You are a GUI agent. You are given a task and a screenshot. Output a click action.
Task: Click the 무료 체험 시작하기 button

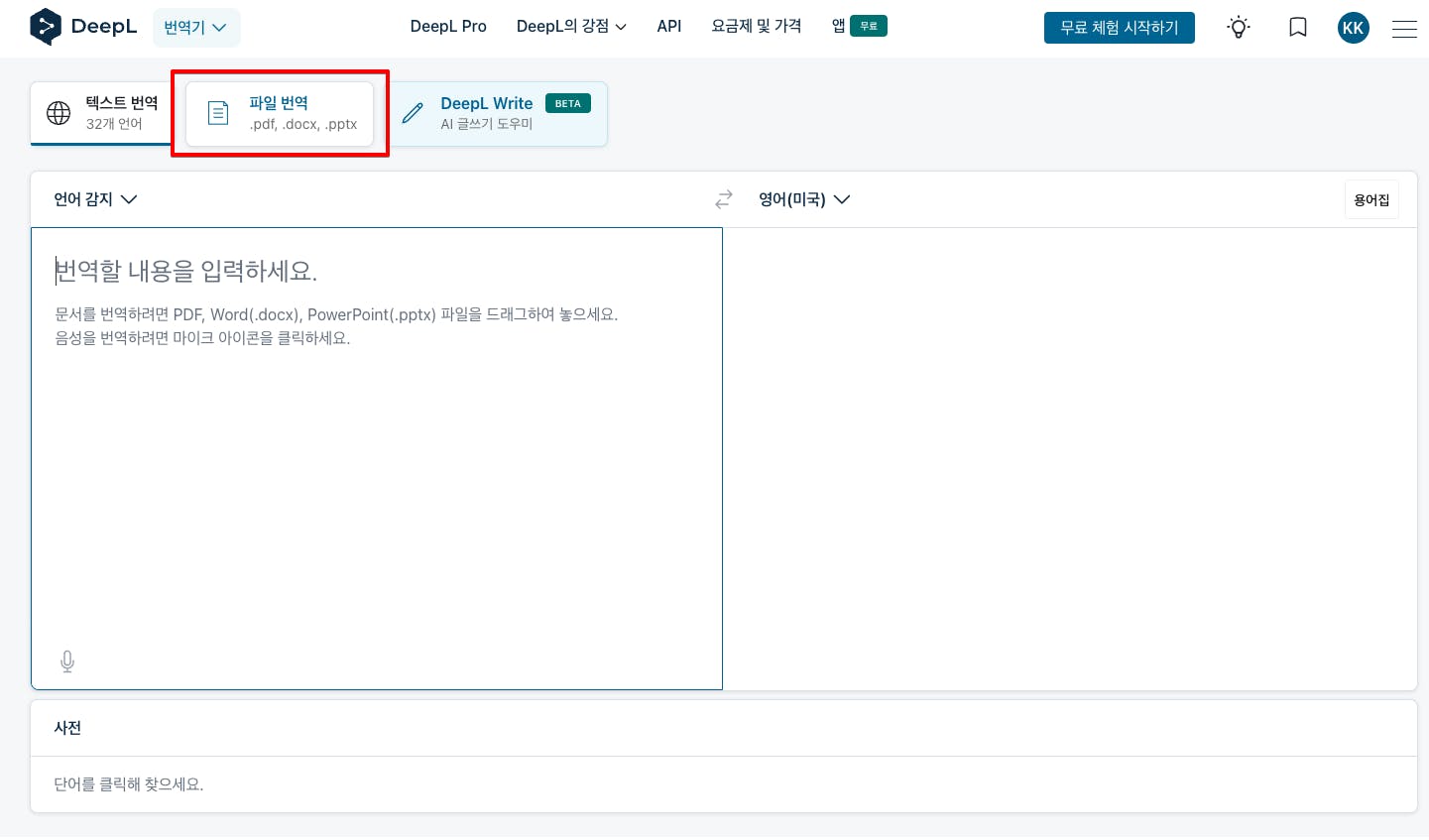[x=1120, y=28]
